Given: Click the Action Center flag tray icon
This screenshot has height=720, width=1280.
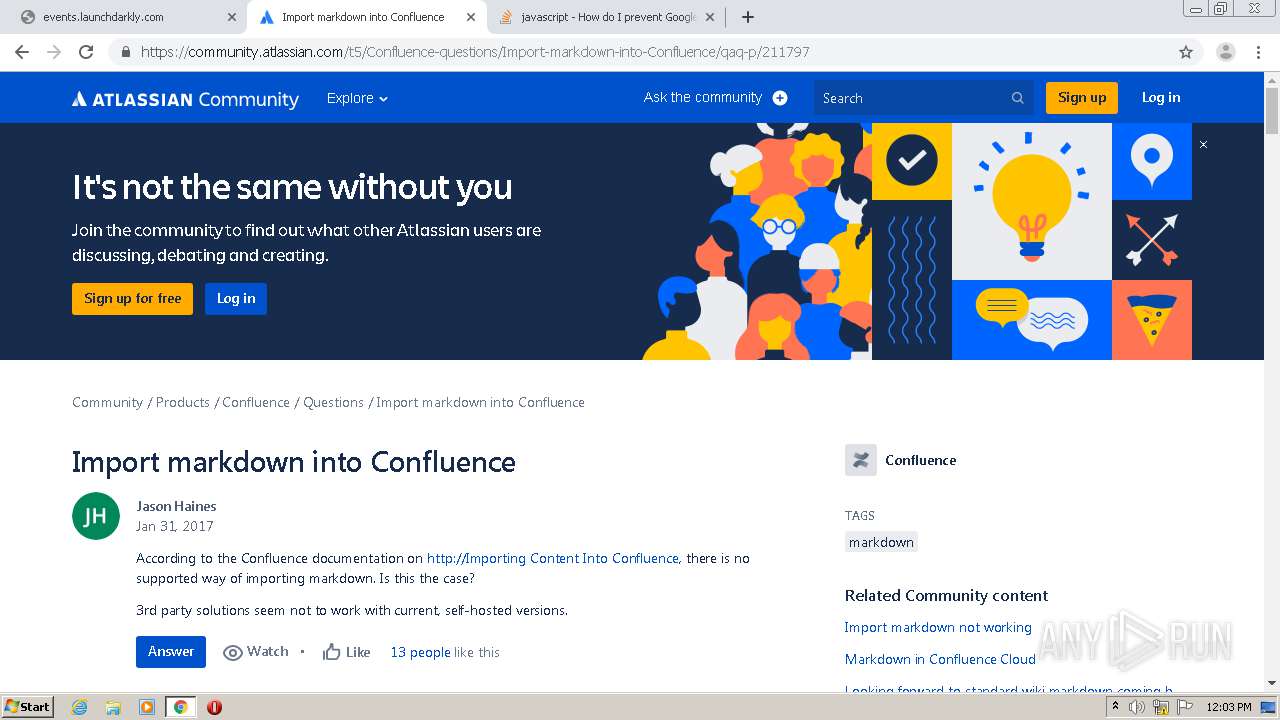Looking at the screenshot, I should (1185, 707).
